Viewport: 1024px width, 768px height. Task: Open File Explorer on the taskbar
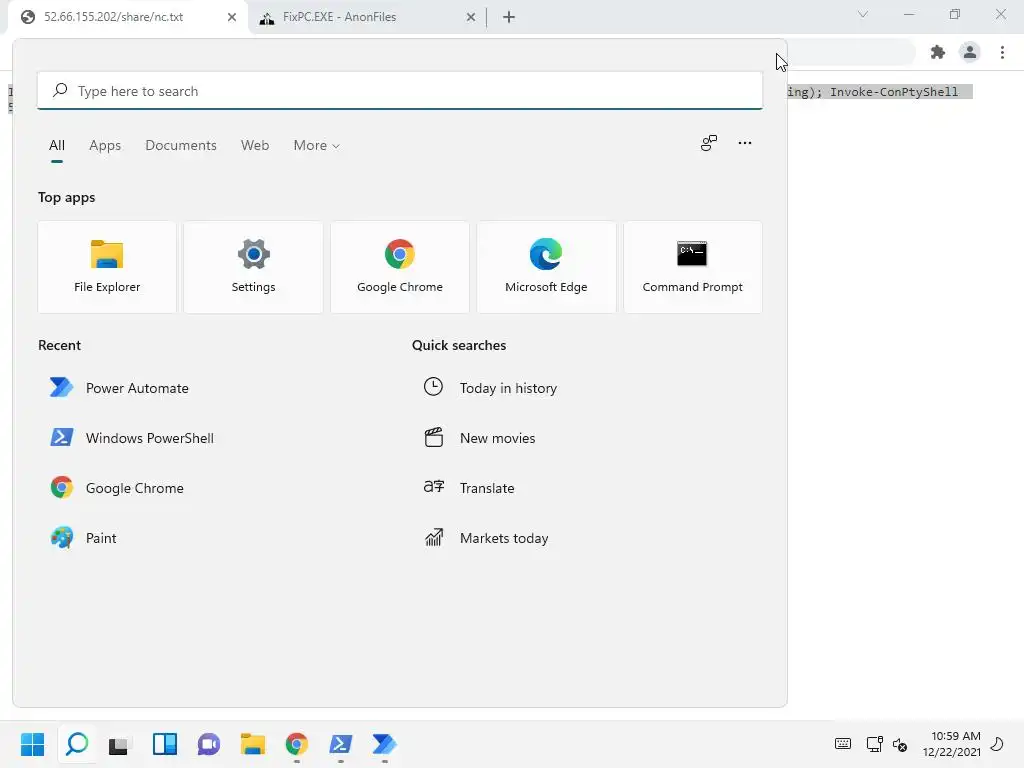point(253,744)
